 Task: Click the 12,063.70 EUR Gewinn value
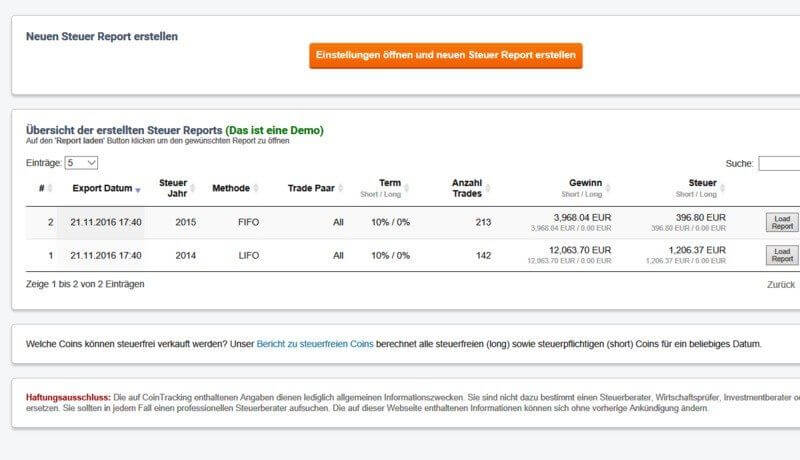click(x=580, y=250)
